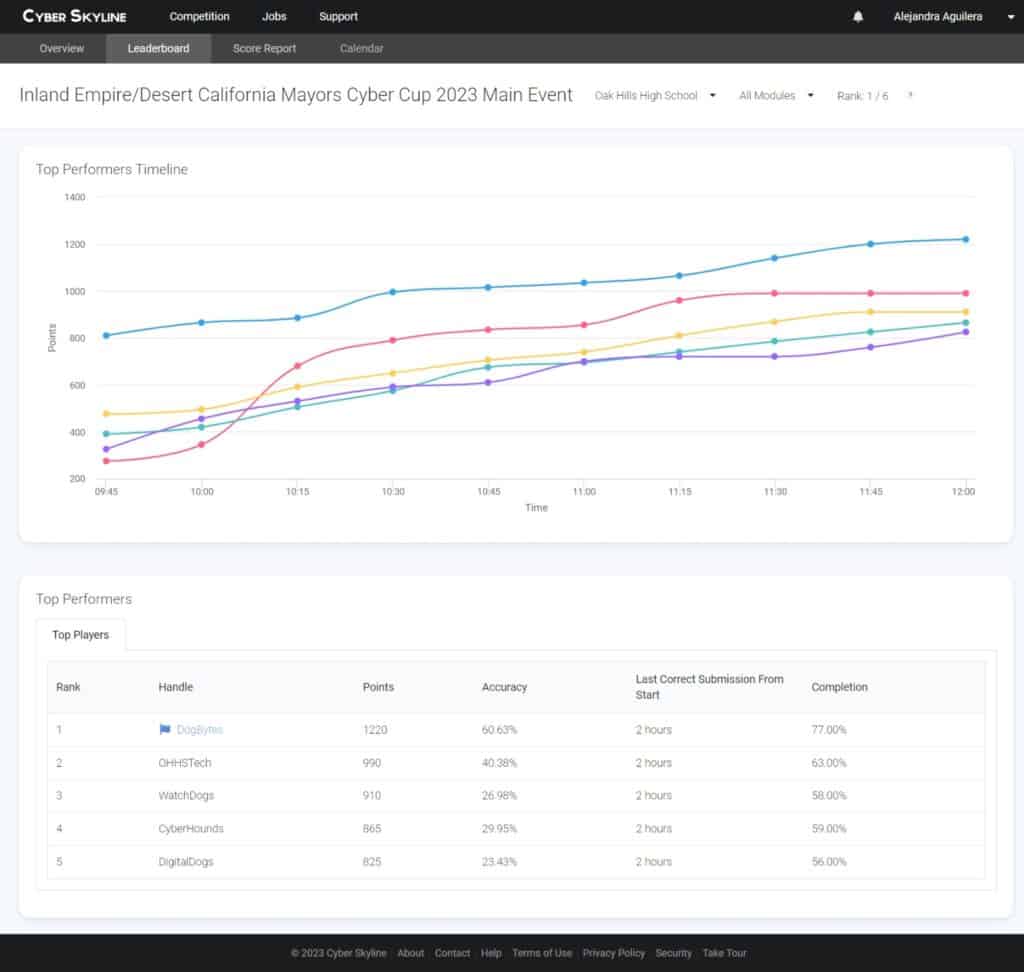Screen dimensions: 1024x972
Task: Click the help icon next to Rank
Action: (x=910, y=96)
